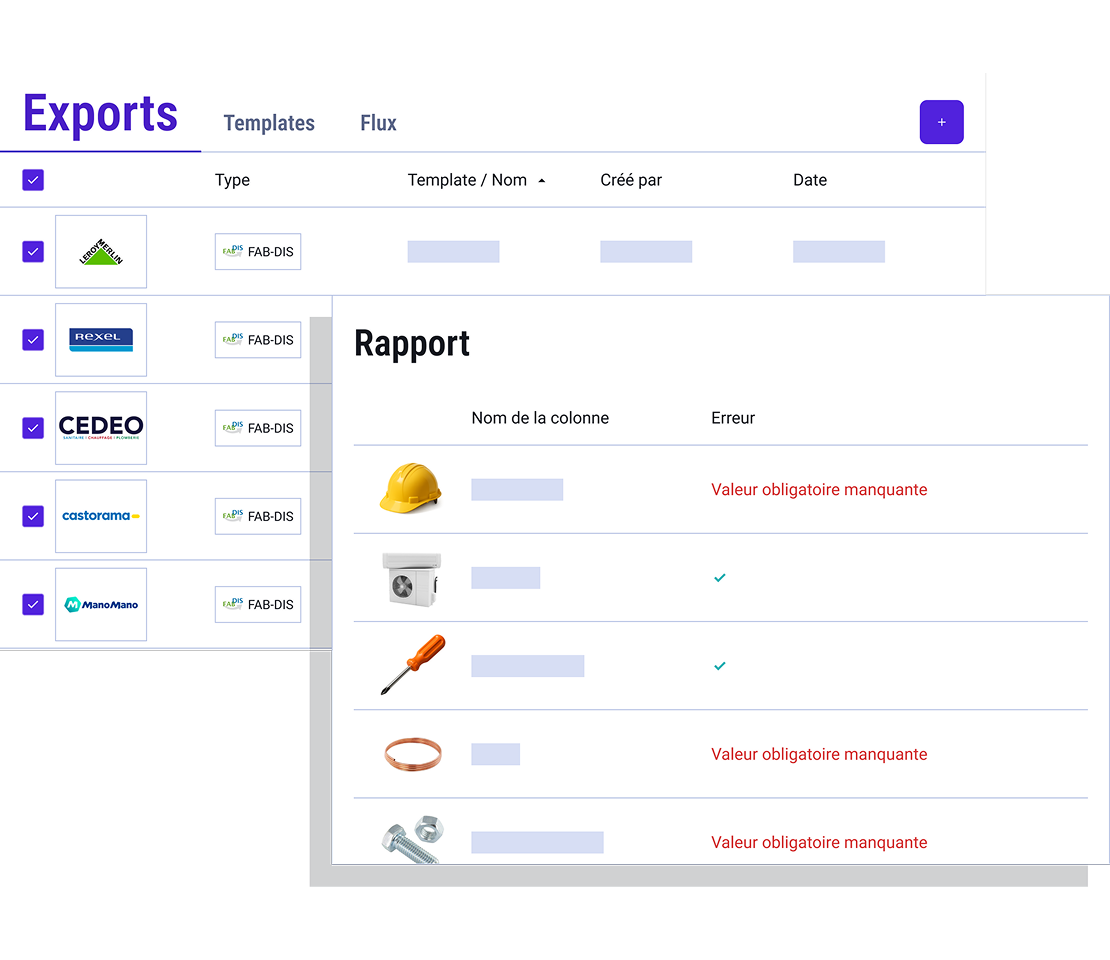This screenshot has width=1110, height=960.
Task: Uncheck the Castorama row checkbox
Action: pyautogui.click(x=33, y=516)
